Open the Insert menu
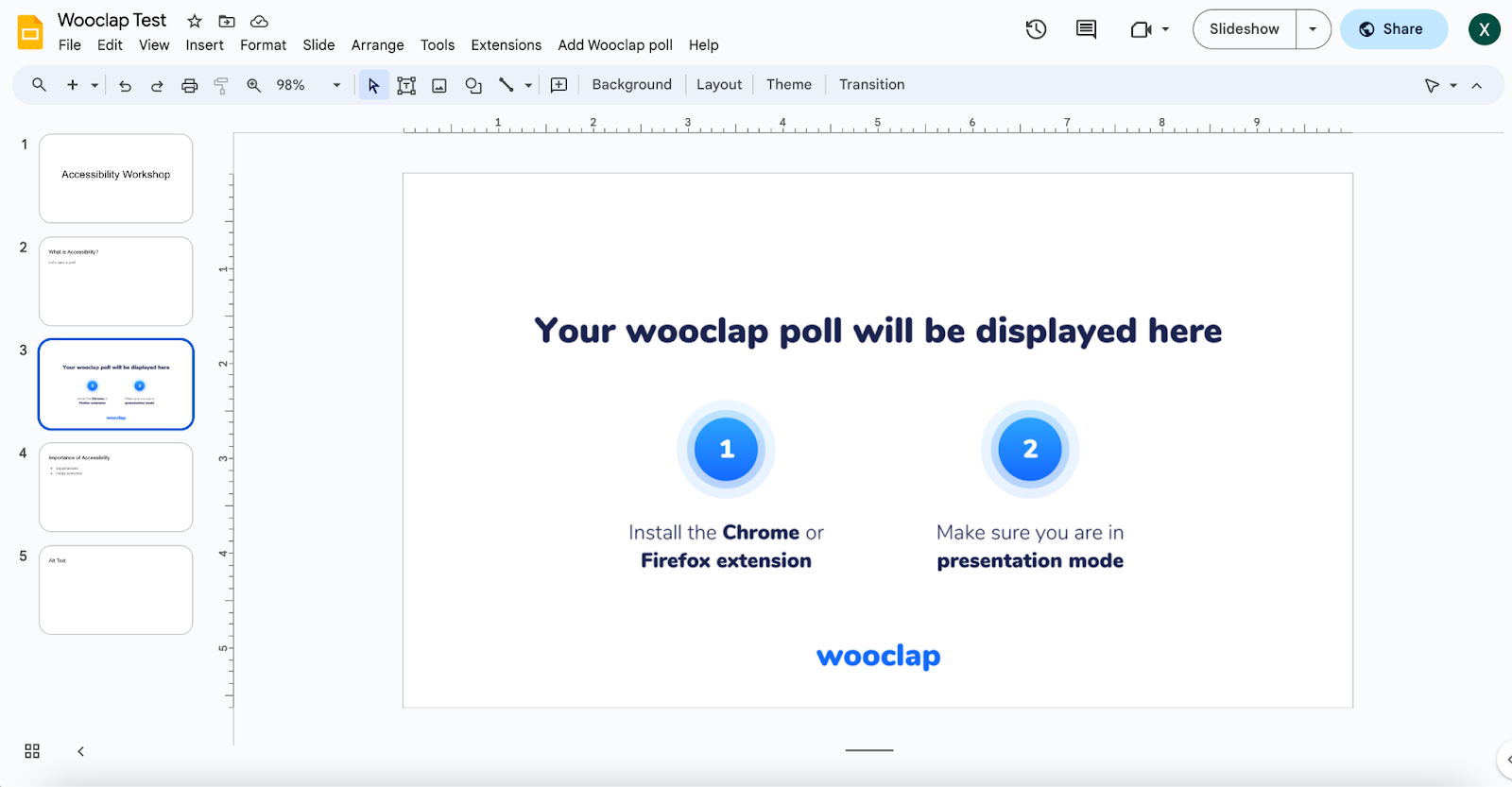This screenshot has height=787, width=1512. point(204,45)
